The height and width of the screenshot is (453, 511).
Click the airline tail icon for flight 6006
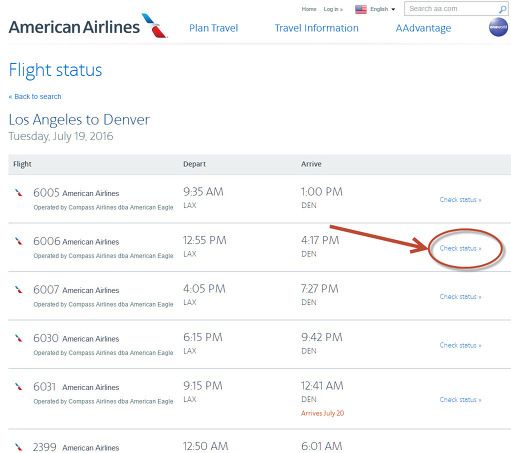click(19, 241)
